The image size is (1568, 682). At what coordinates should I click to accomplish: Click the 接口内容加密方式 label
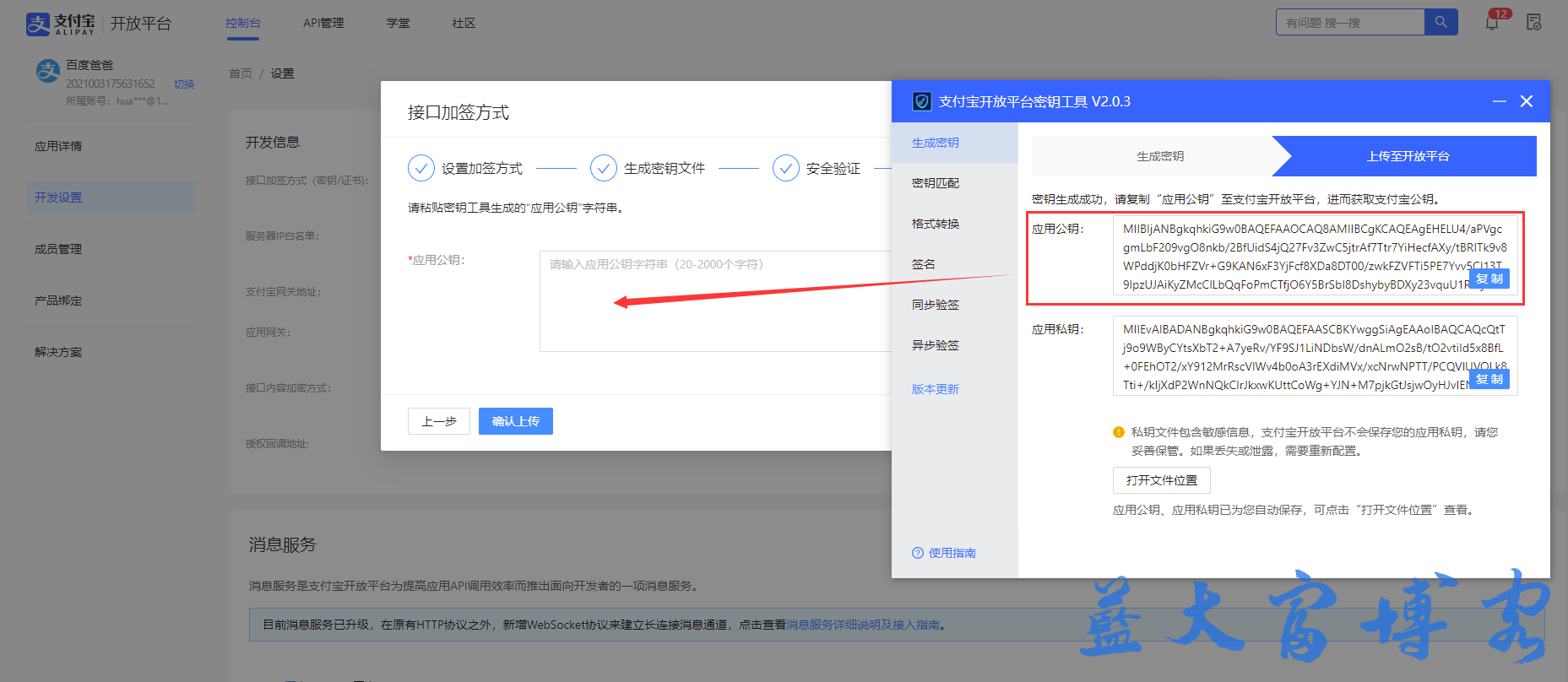[x=288, y=387]
